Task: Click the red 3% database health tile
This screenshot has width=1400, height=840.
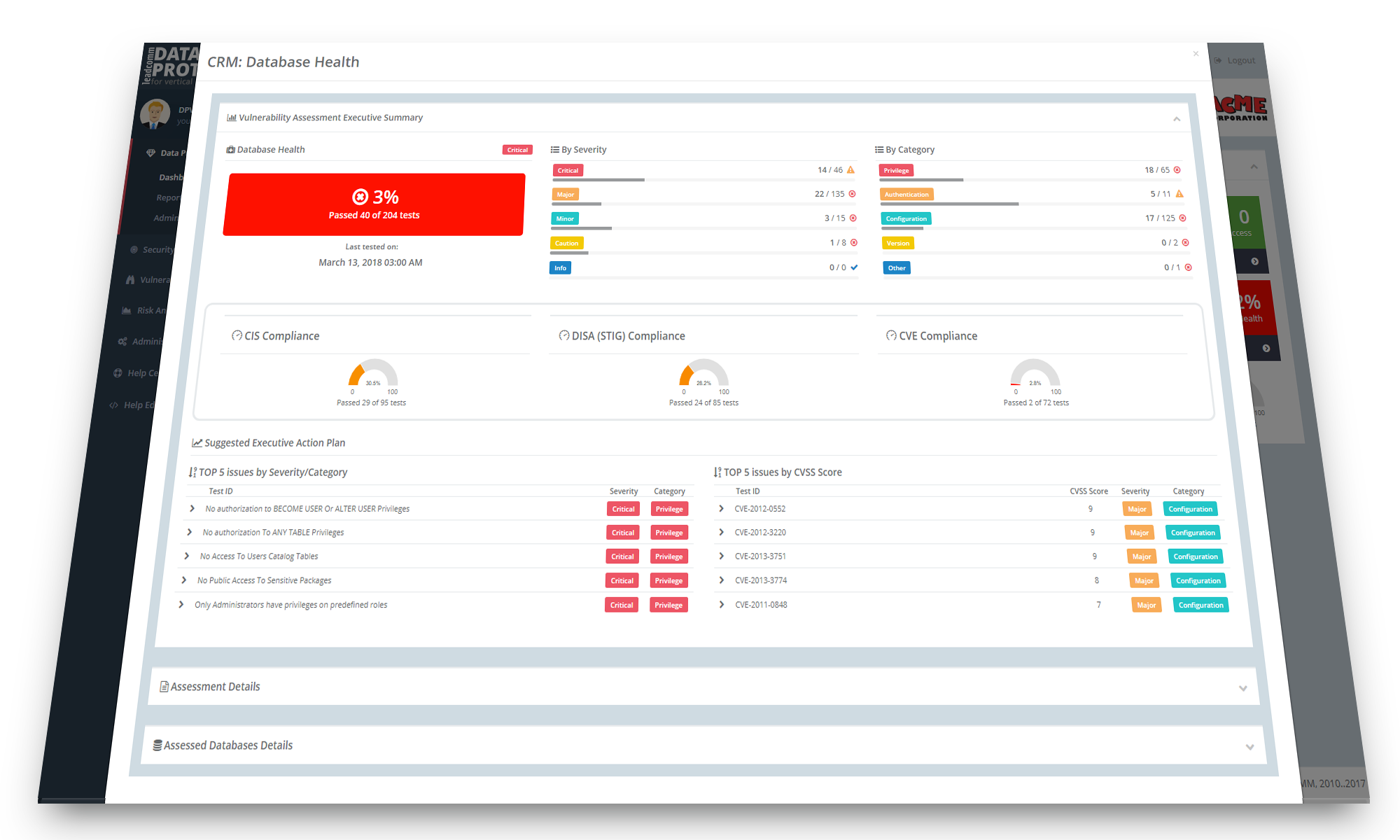Action: point(374,204)
